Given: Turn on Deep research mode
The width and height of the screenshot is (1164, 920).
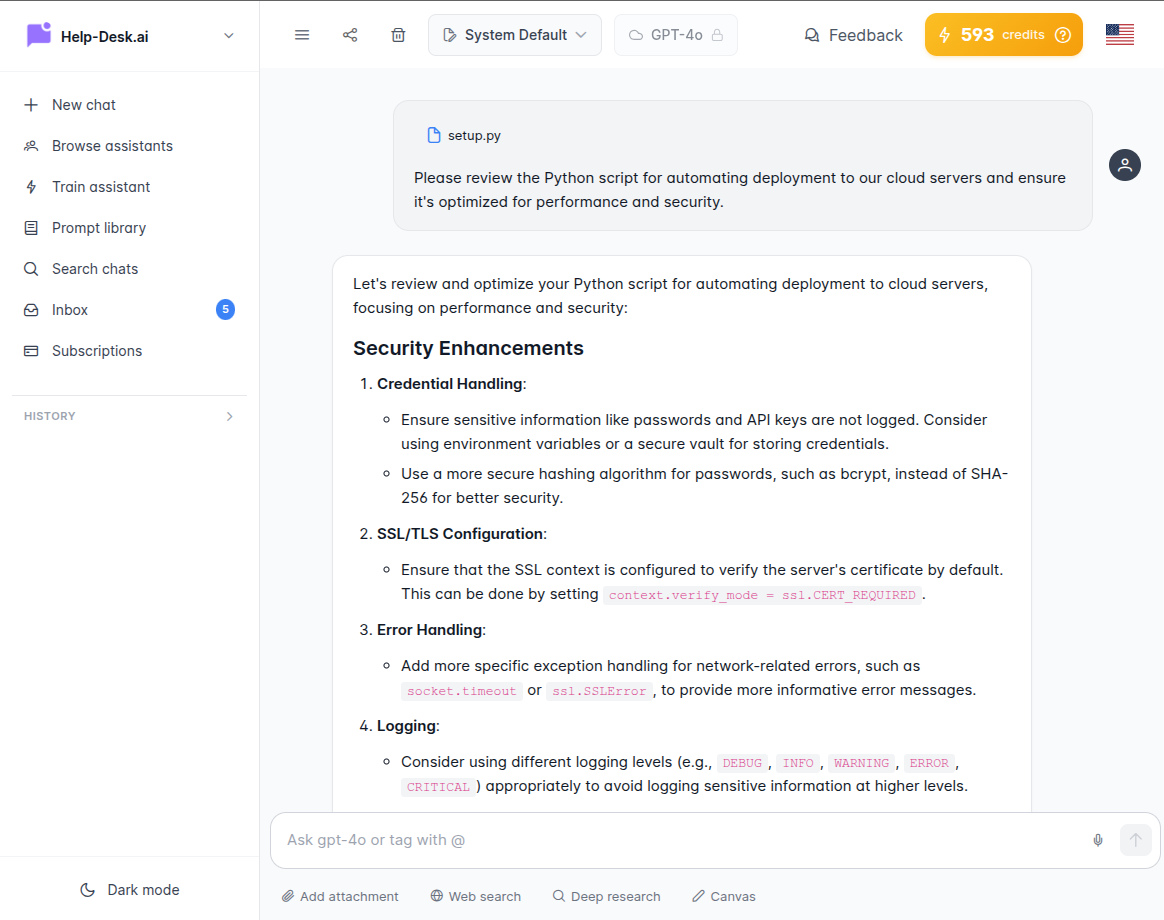Looking at the screenshot, I should point(606,896).
